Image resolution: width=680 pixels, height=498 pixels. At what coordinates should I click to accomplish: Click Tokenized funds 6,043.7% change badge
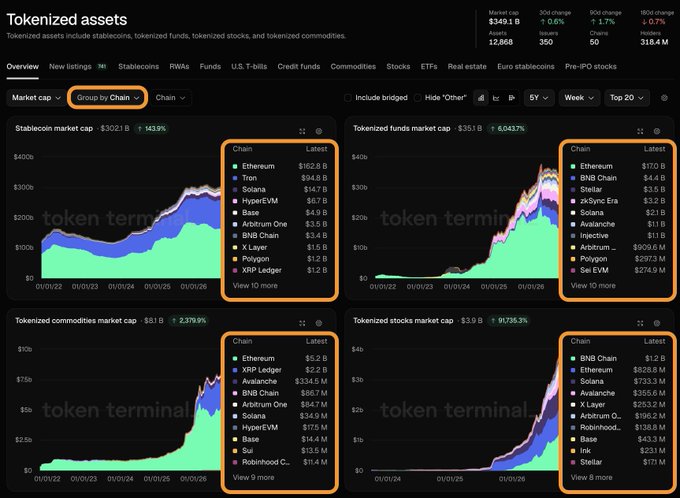[x=507, y=128]
